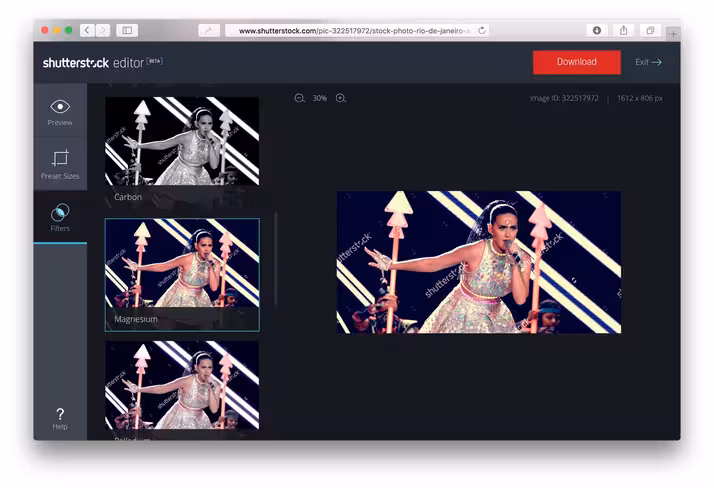Toggle the Safari sidebar button
714x488 pixels.
[127, 30]
